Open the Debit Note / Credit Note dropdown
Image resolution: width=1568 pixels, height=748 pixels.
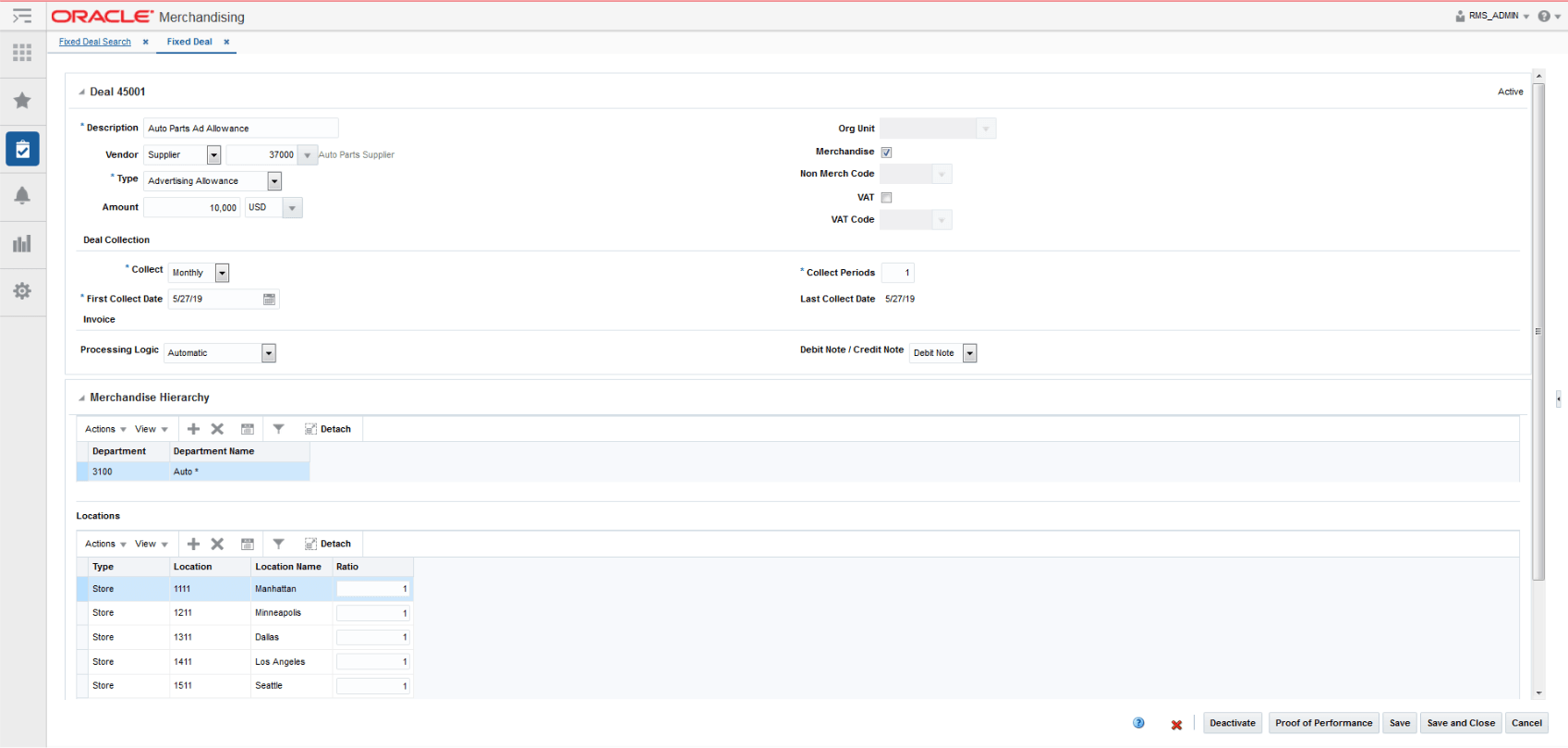tap(970, 353)
